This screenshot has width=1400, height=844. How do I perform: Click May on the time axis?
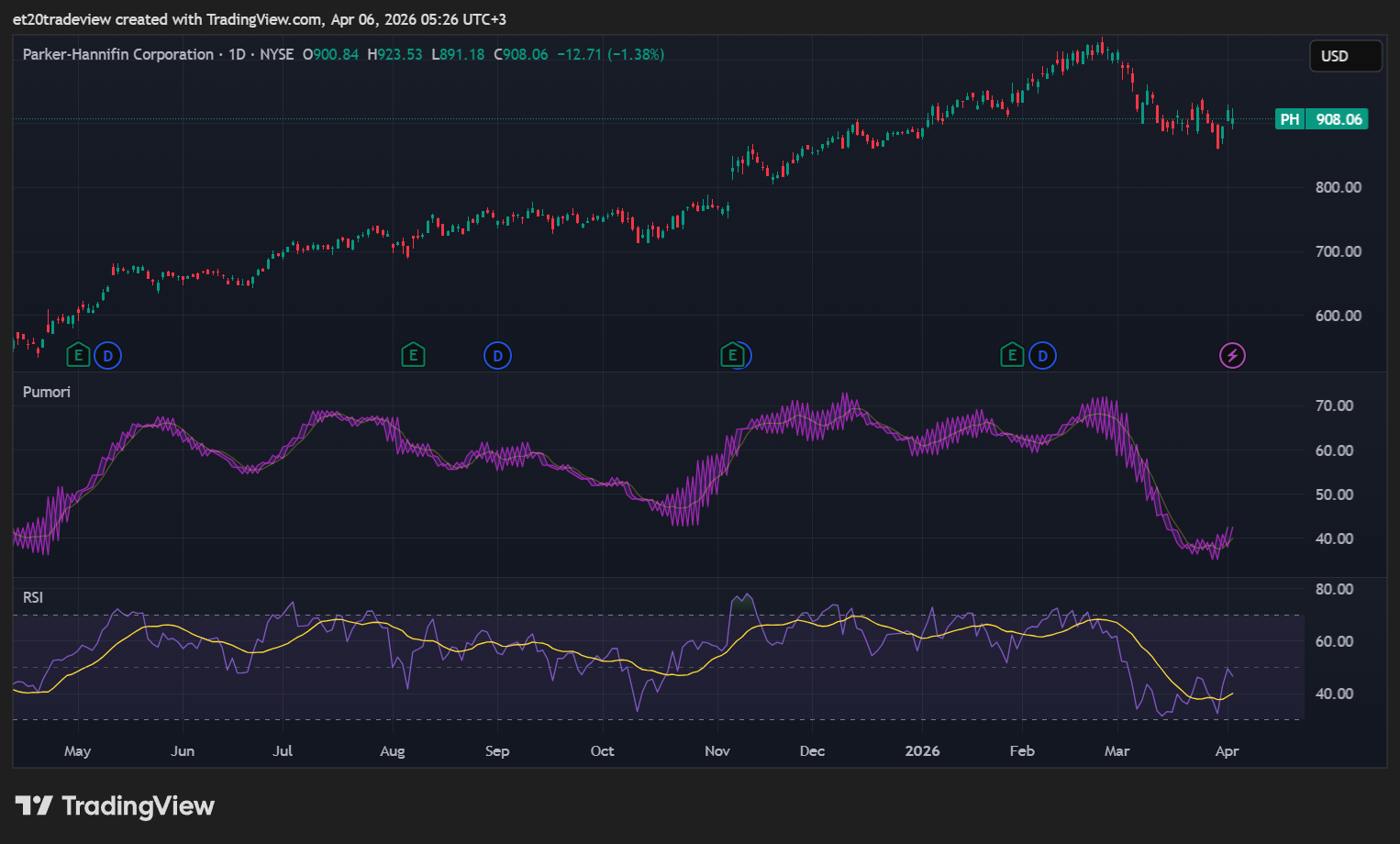[78, 751]
